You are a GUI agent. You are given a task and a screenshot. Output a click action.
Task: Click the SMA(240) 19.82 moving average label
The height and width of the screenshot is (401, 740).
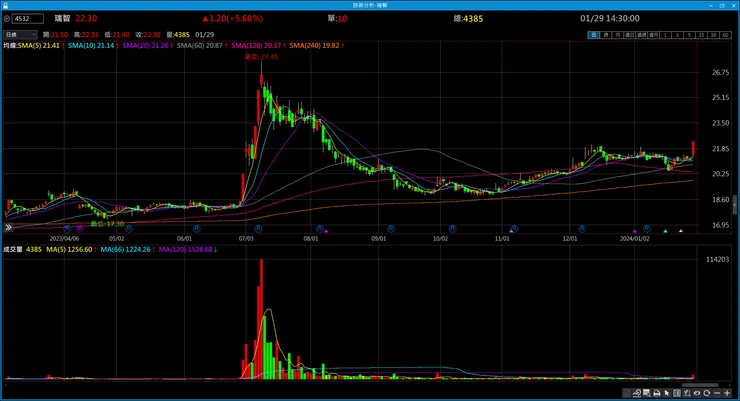tap(314, 45)
